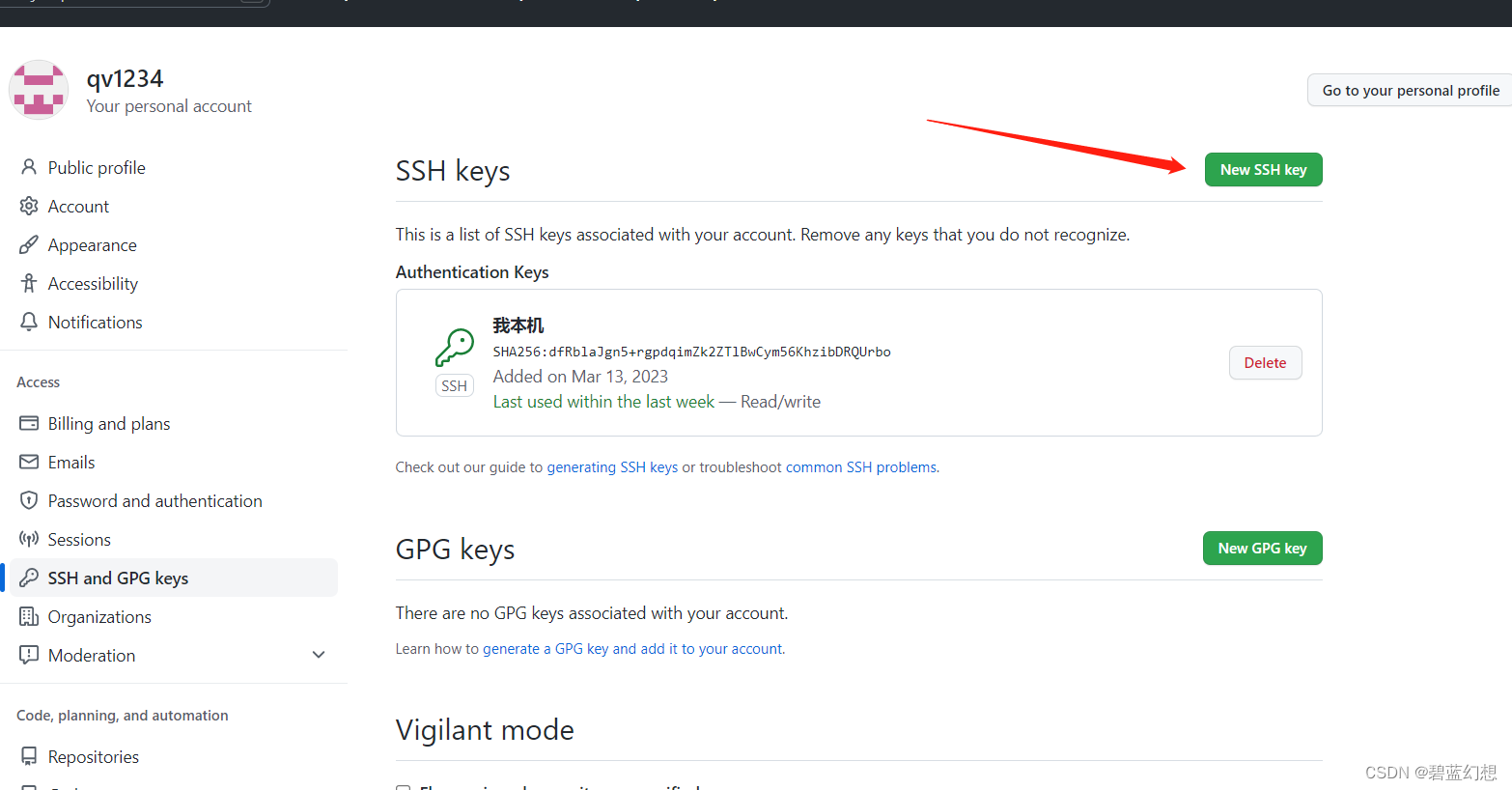This screenshot has height=790, width=1512.
Task: Click the Notifications bell icon
Action: (29, 322)
